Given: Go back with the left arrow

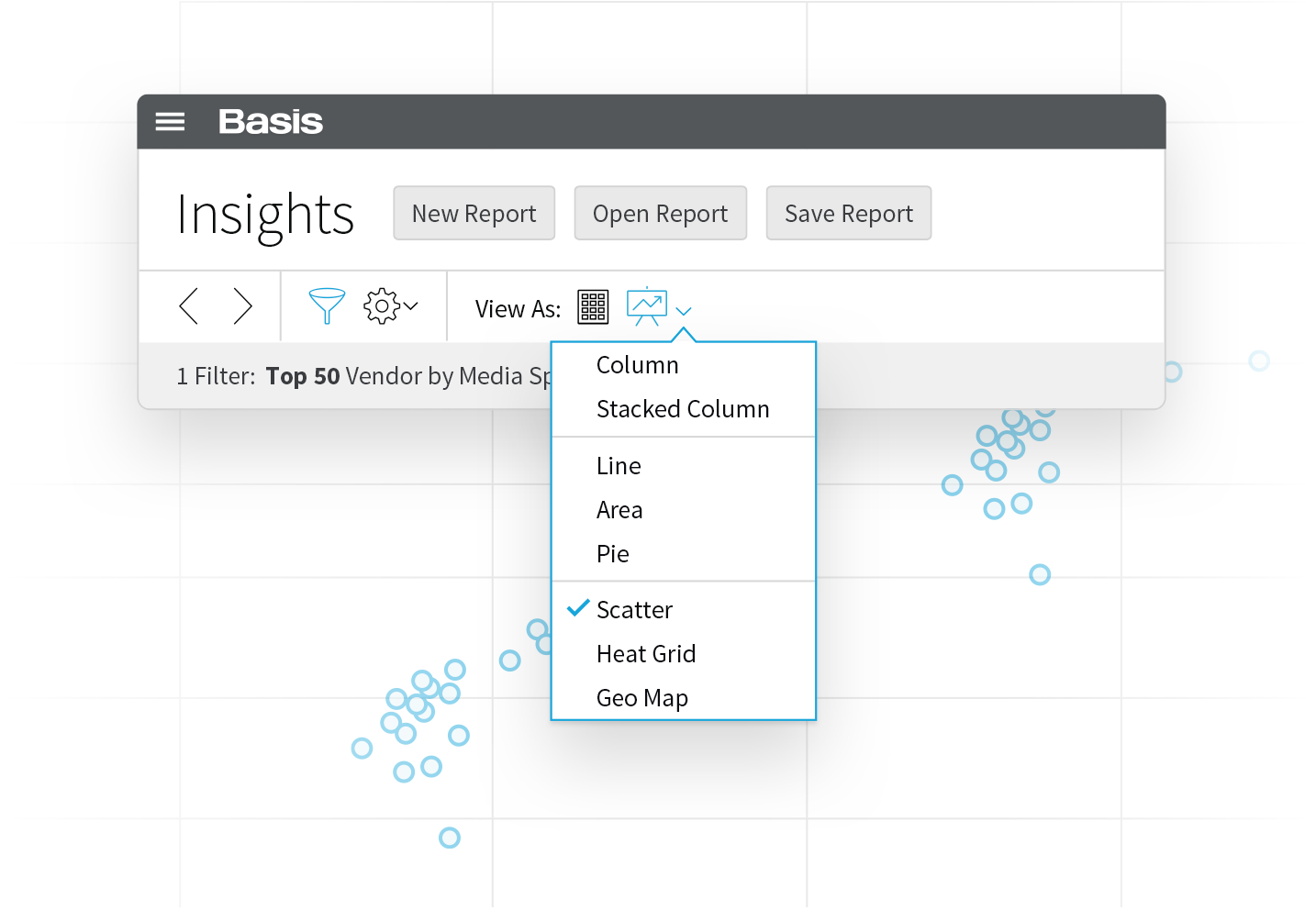Looking at the screenshot, I should click(x=189, y=305).
